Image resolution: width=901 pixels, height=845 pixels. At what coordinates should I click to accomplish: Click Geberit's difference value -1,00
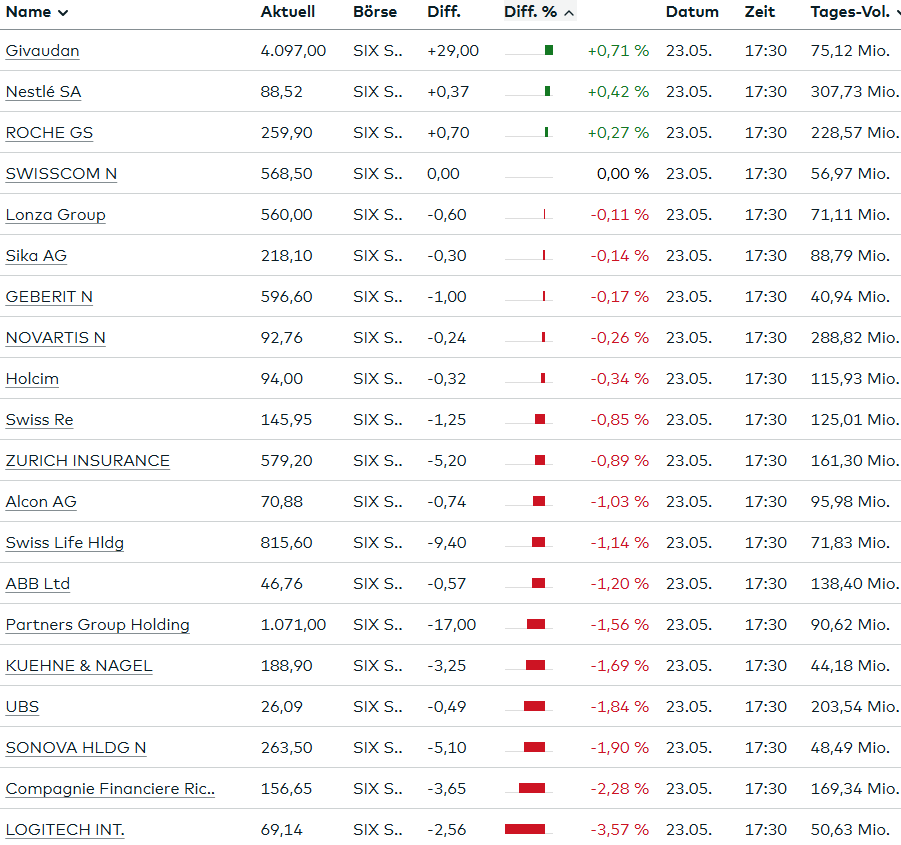point(447,296)
